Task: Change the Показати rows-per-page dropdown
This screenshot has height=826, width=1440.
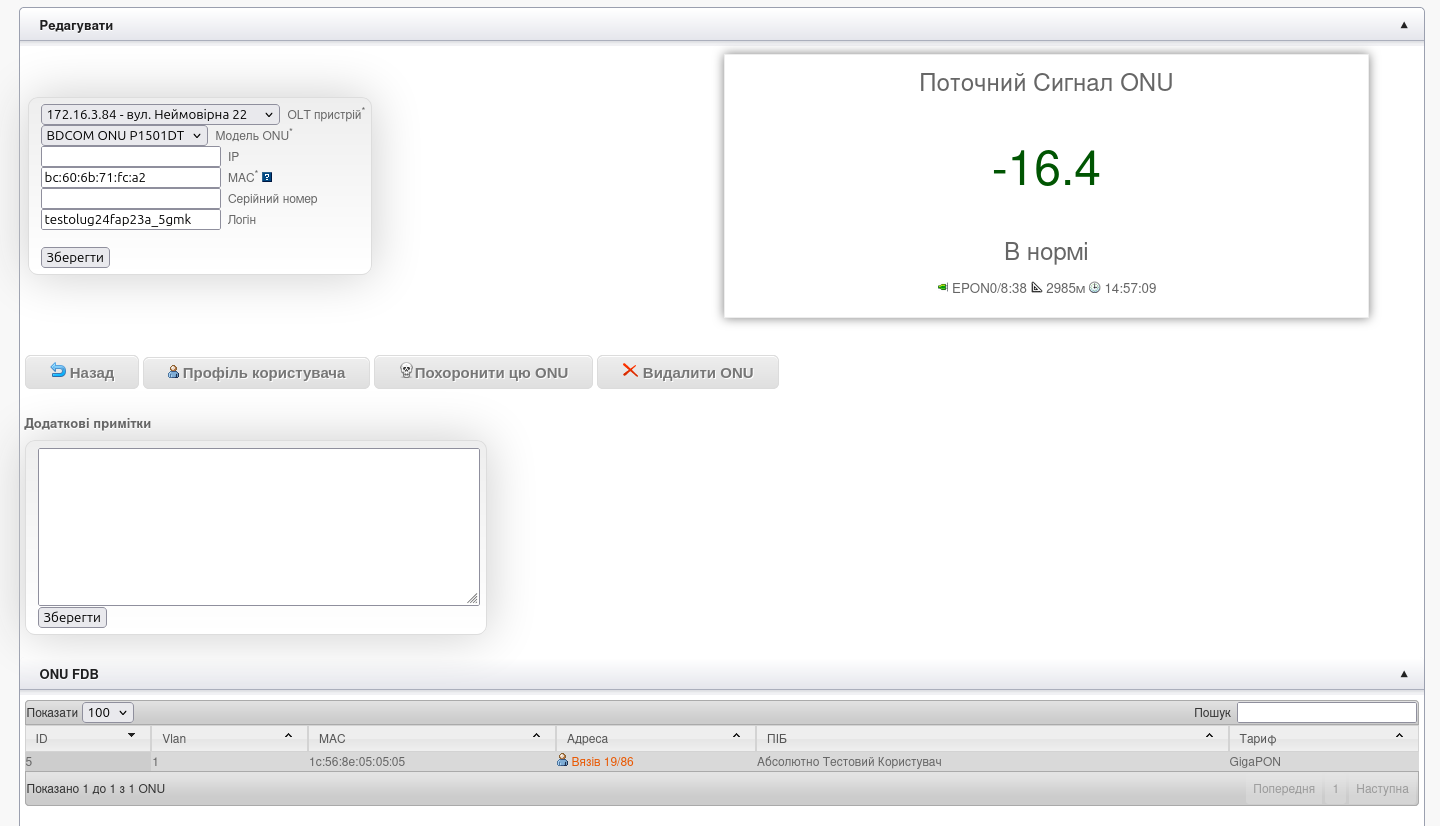Action: click(x=109, y=713)
